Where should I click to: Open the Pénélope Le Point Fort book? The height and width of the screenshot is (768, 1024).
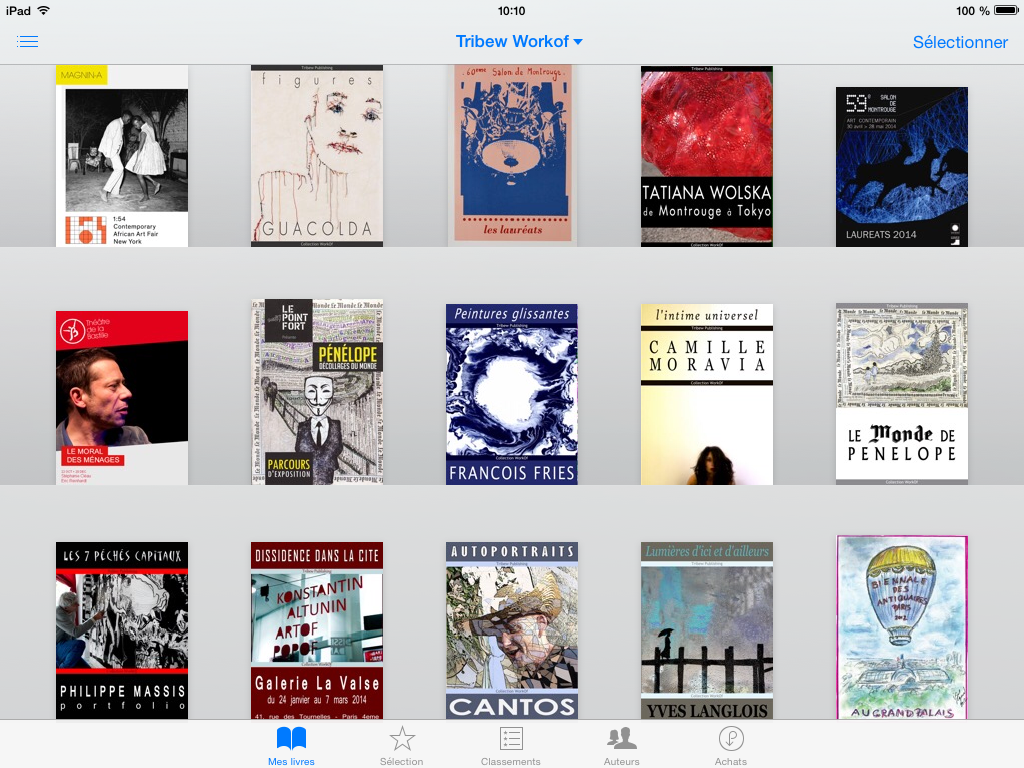pyautogui.click(x=317, y=392)
